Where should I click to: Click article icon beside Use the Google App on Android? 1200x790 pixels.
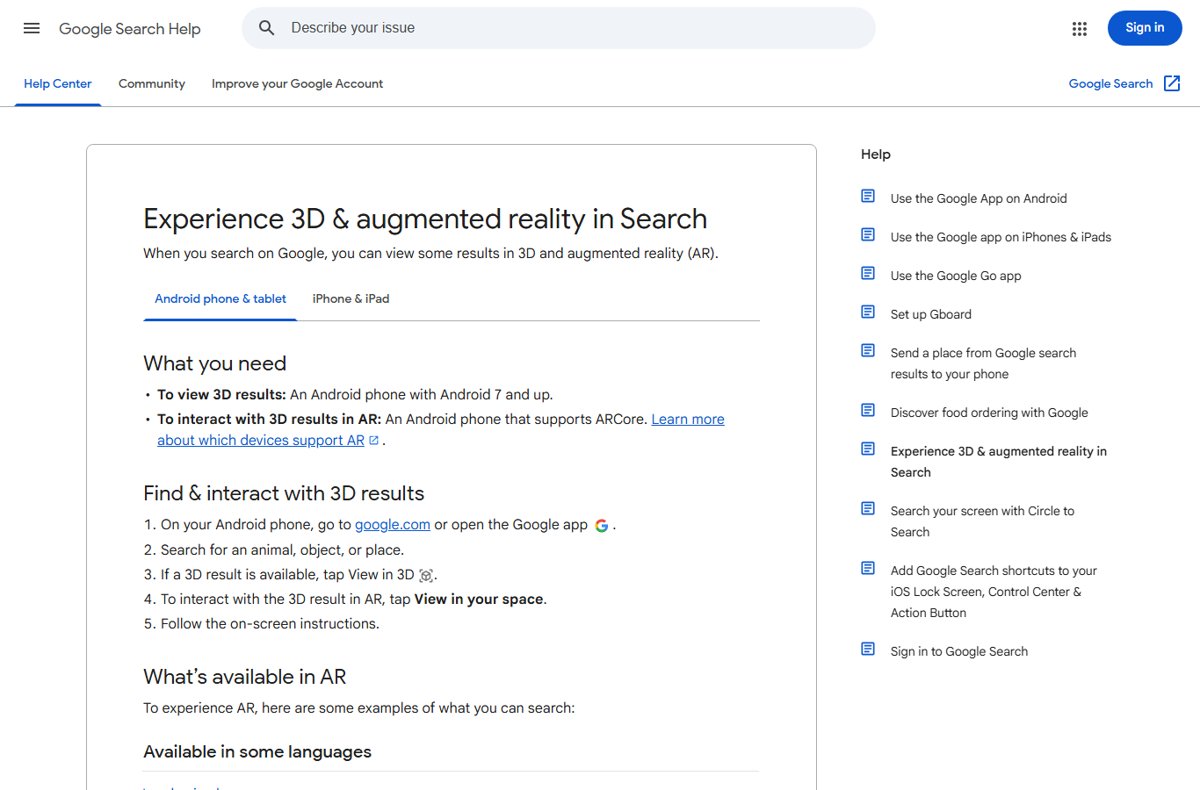868,196
